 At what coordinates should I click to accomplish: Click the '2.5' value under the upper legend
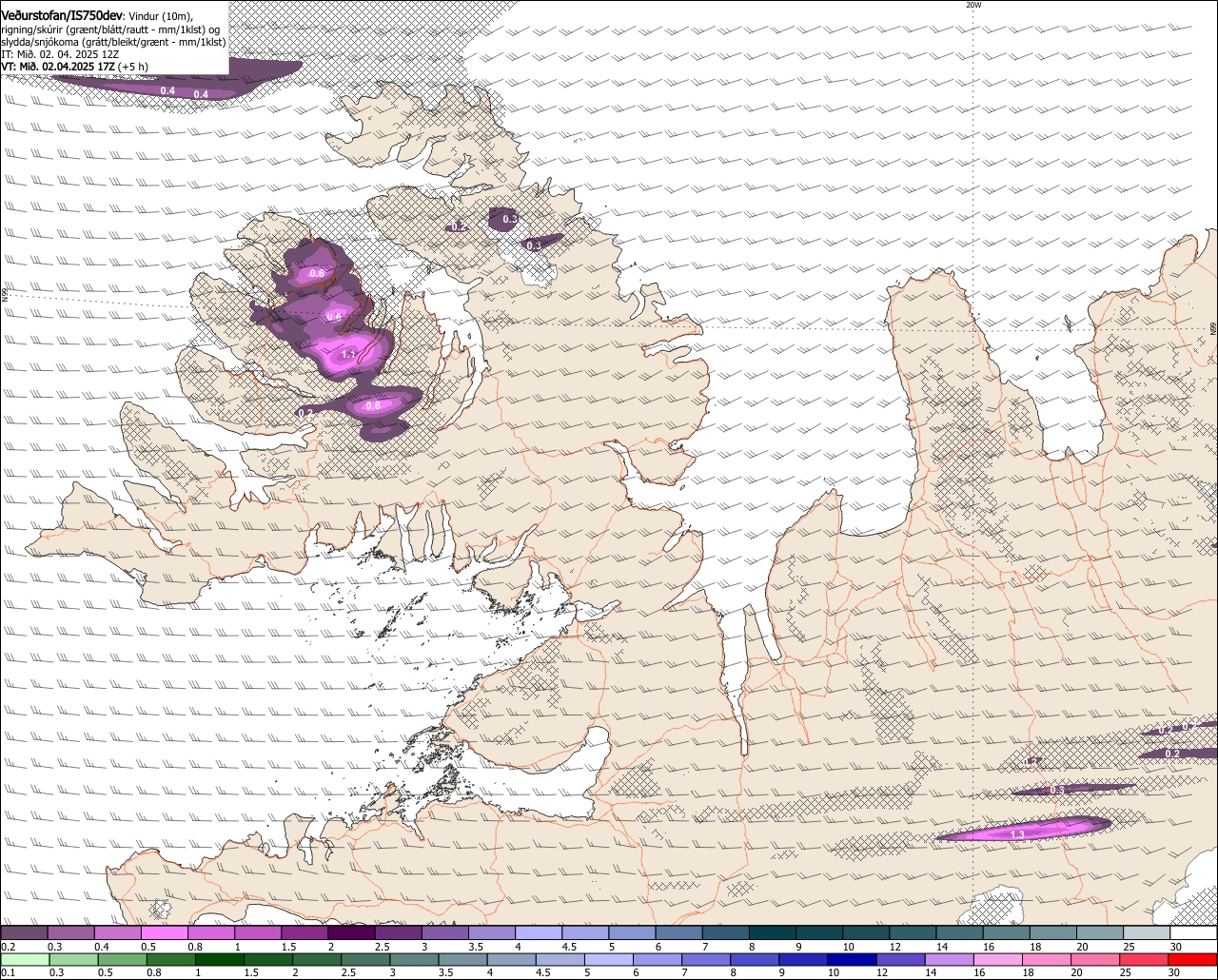point(382,947)
